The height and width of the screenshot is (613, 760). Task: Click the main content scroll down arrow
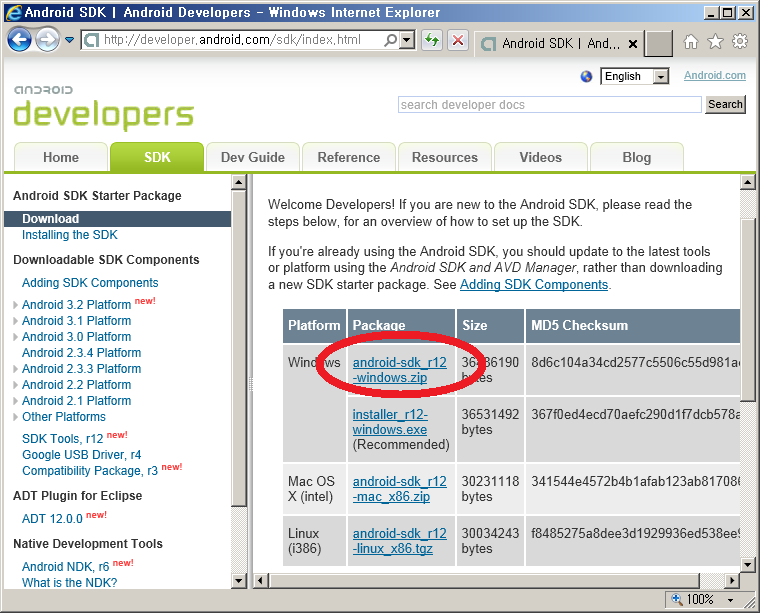(x=747, y=564)
